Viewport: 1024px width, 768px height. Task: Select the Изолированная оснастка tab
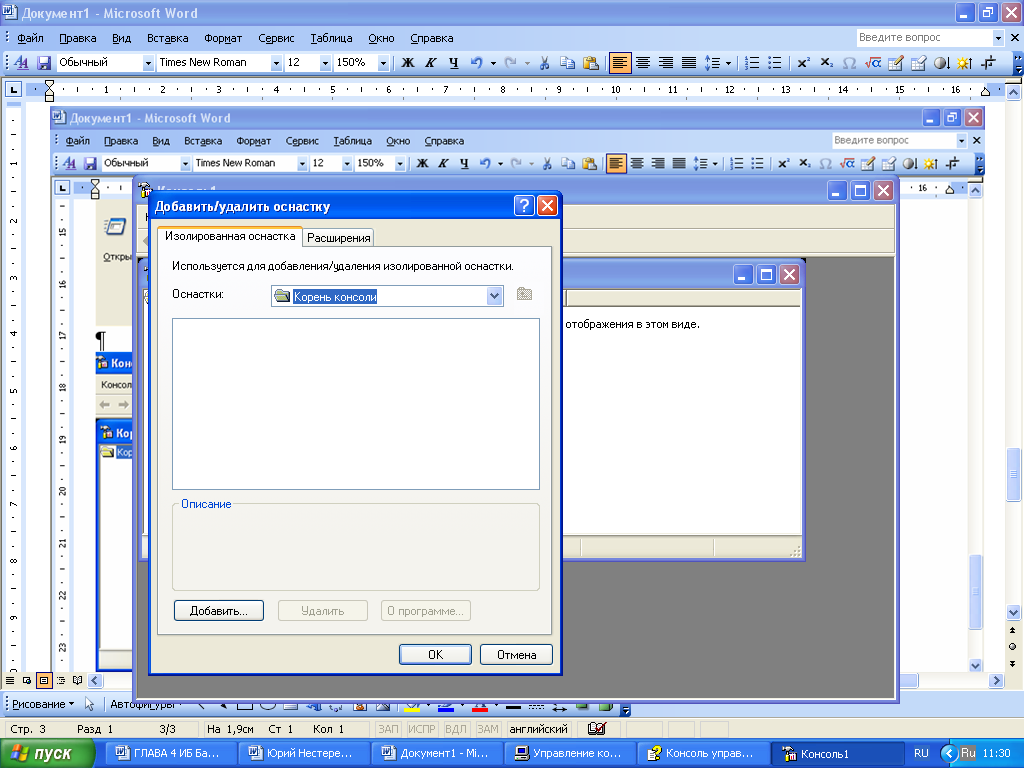230,236
